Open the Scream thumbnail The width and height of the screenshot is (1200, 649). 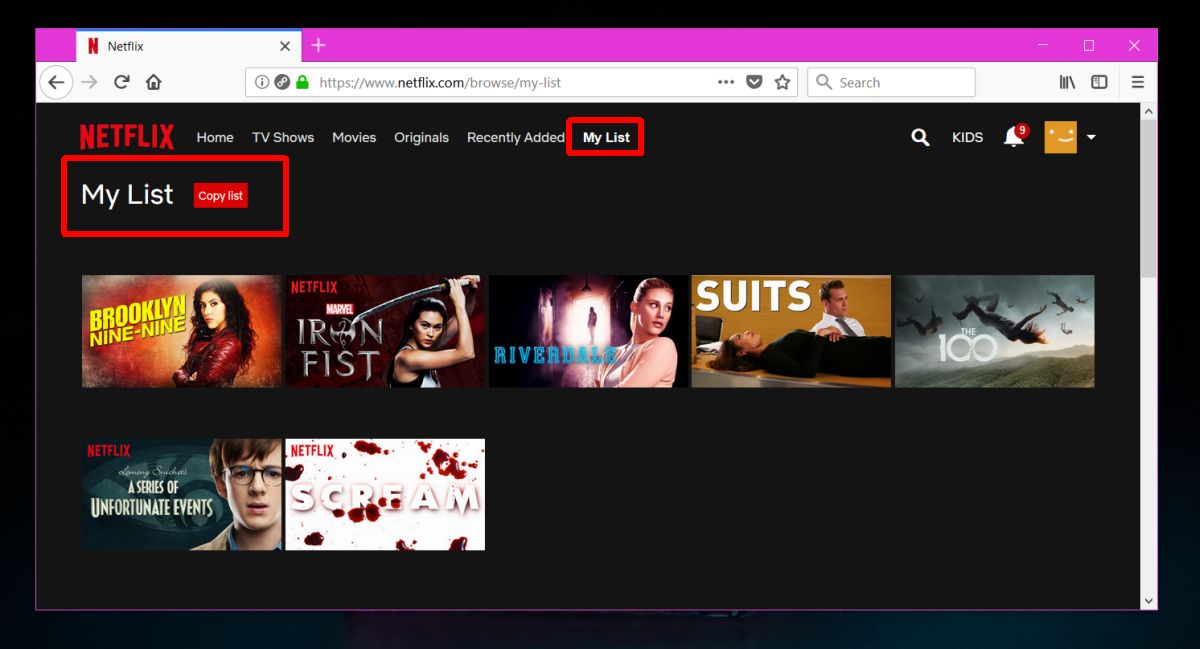[385, 494]
